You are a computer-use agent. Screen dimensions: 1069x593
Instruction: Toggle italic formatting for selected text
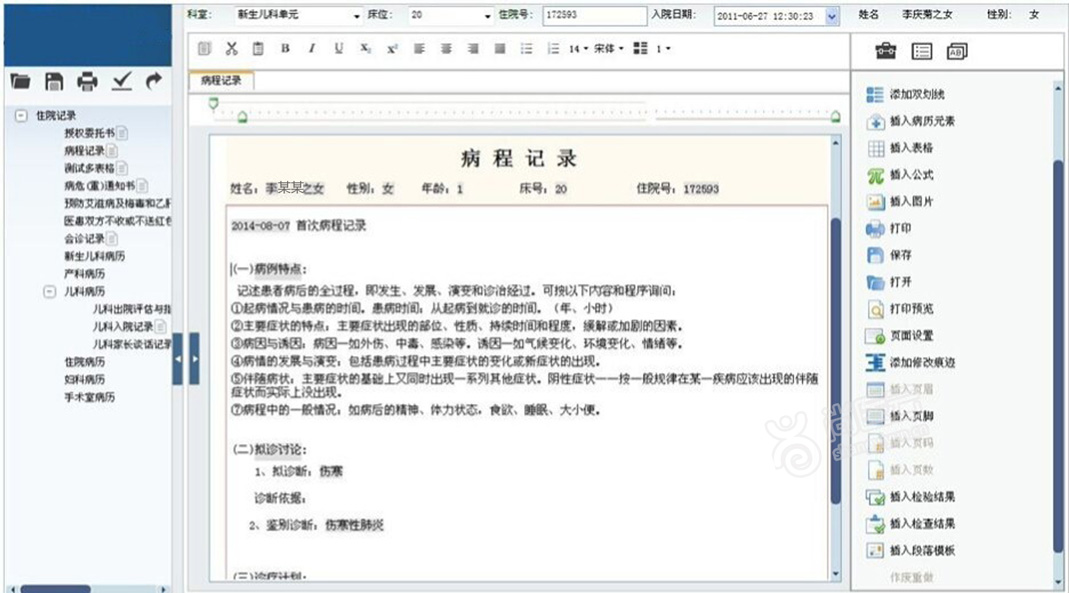click(x=311, y=46)
